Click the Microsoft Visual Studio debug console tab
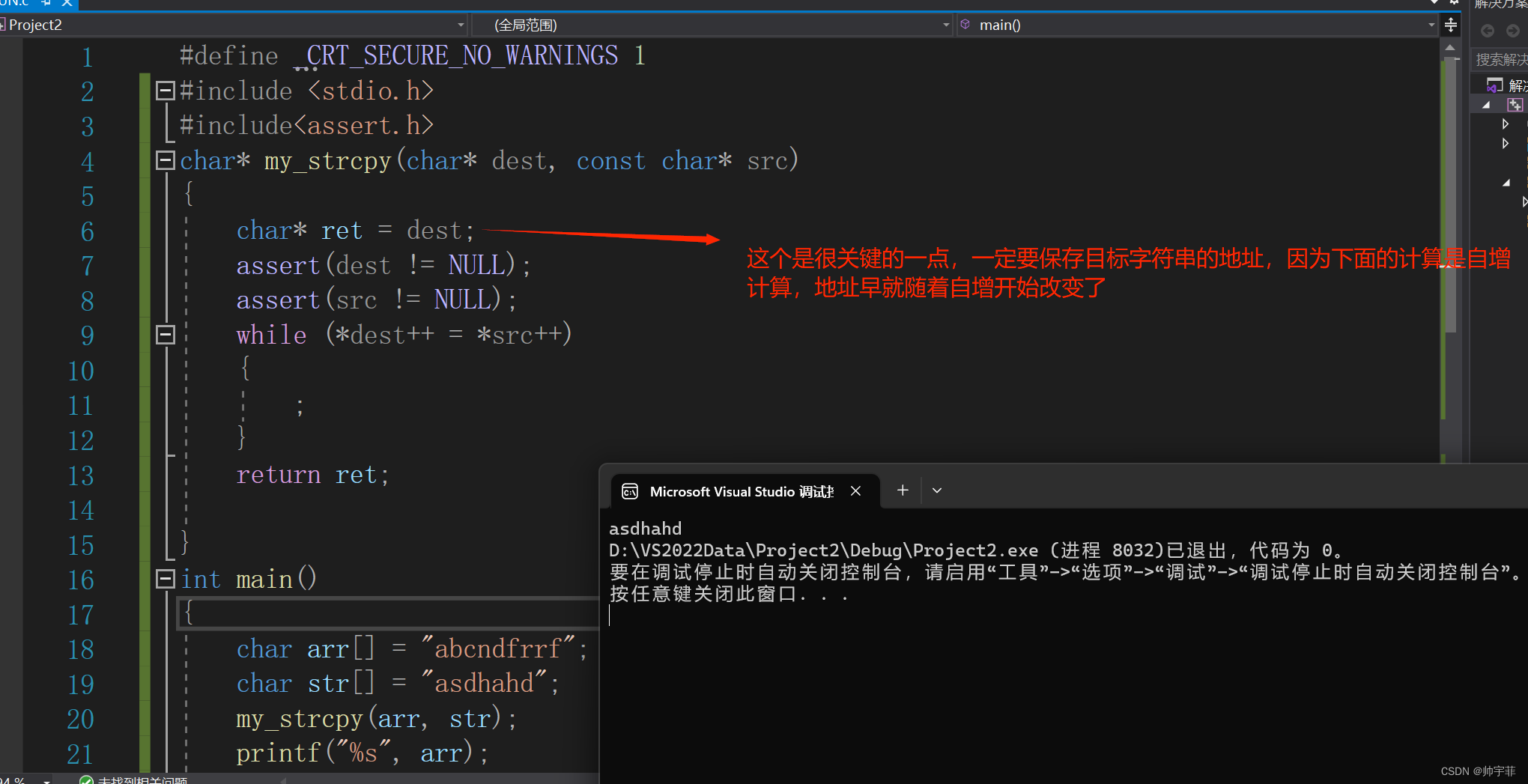The height and width of the screenshot is (784, 1528). pos(745,491)
